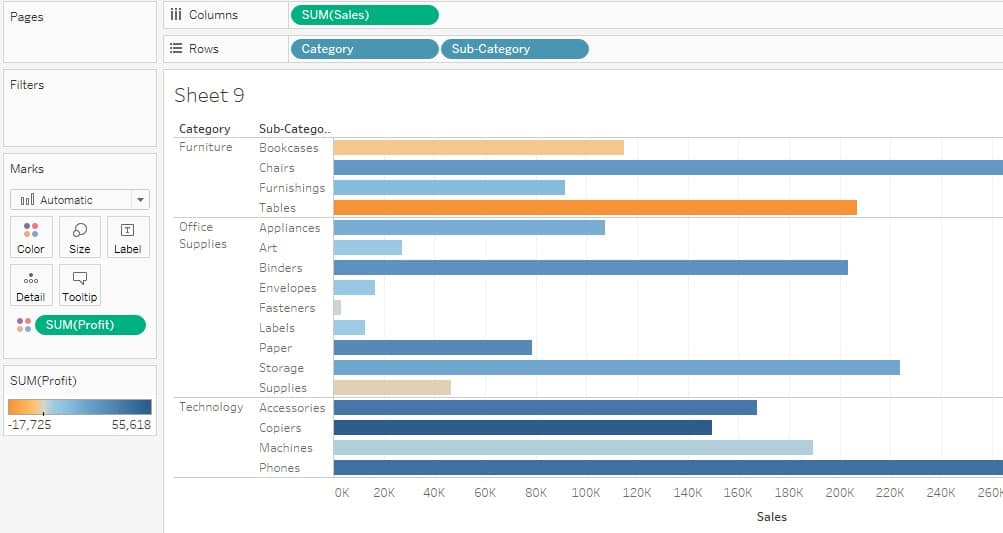Select the Category pill in Rows
The width and height of the screenshot is (1003, 533).
(364, 49)
